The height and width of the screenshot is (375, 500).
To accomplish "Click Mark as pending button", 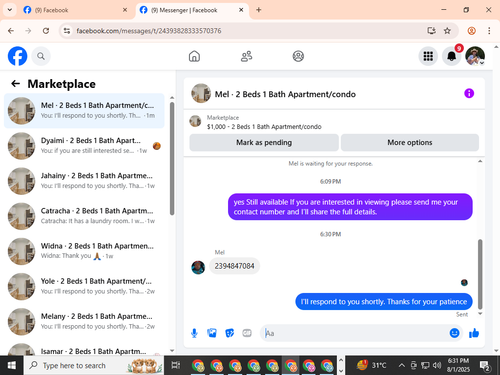I will [x=264, y=143].
